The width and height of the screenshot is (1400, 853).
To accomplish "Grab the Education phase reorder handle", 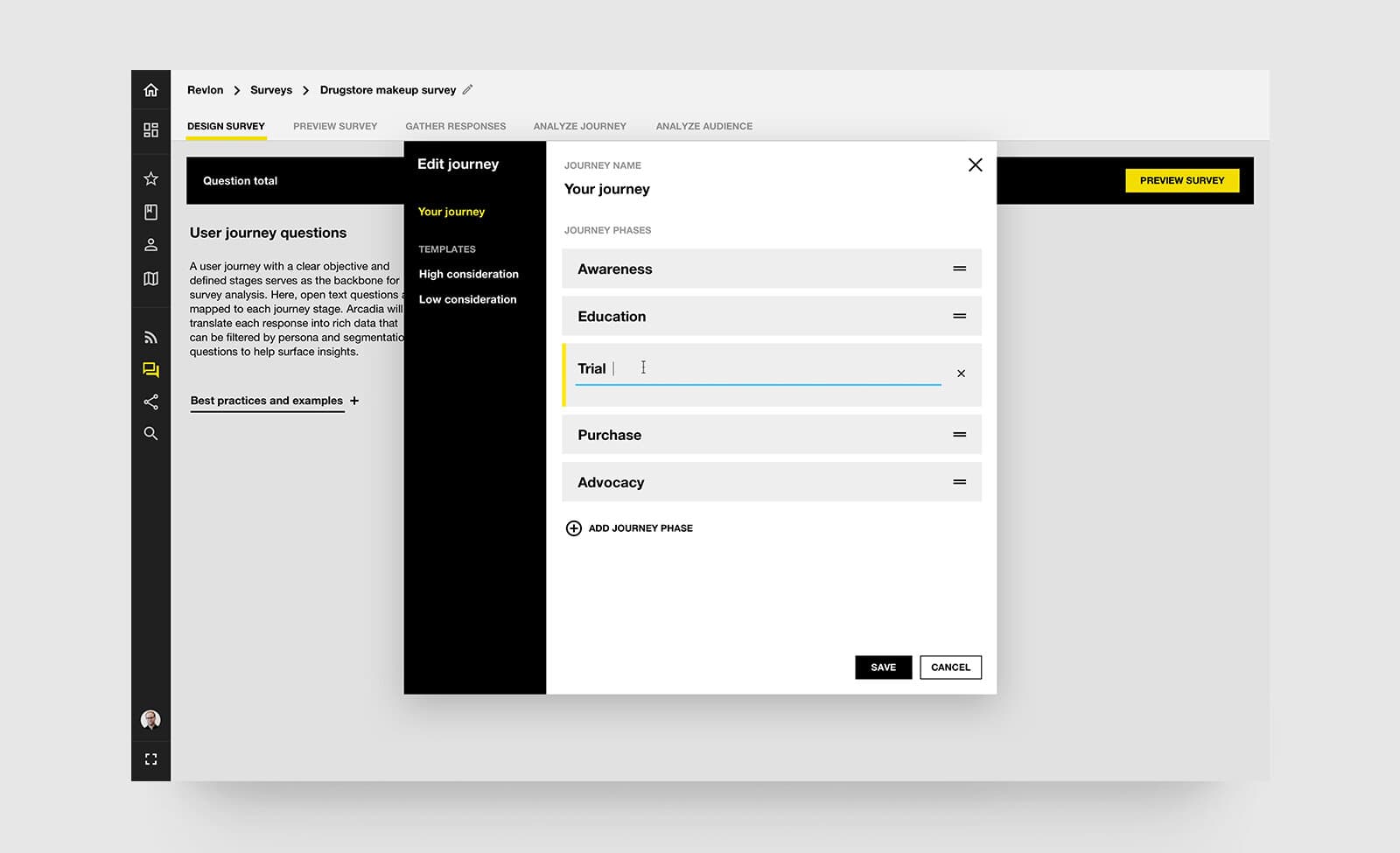I will coord(959,316).
